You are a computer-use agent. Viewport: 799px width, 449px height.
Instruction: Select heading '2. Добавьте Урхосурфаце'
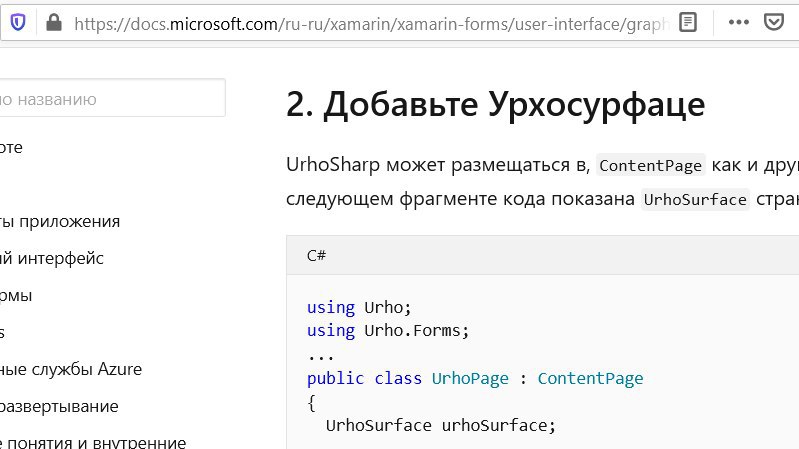pos(495,104)
